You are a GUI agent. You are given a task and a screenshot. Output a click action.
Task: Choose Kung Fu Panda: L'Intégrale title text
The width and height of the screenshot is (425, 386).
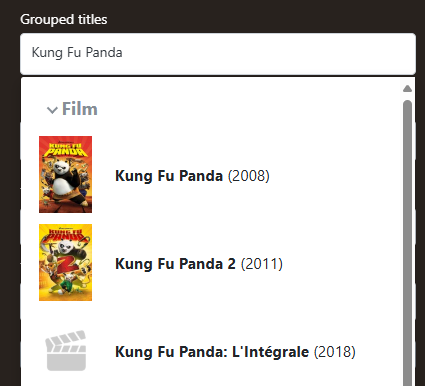click(212, 352)
